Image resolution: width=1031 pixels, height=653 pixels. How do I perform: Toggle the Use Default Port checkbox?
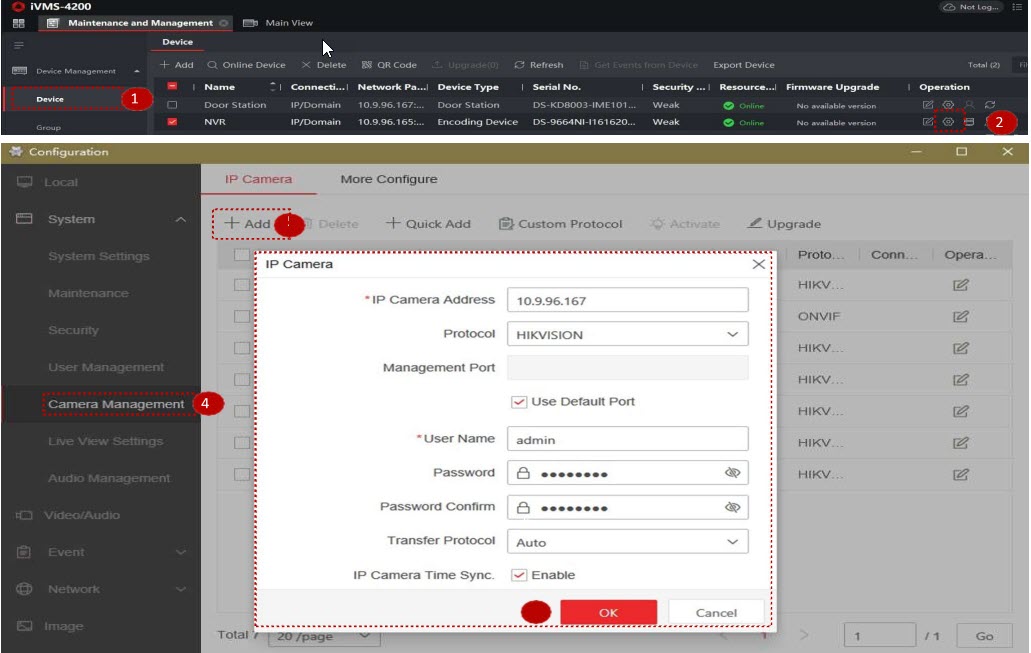point(518,402)
